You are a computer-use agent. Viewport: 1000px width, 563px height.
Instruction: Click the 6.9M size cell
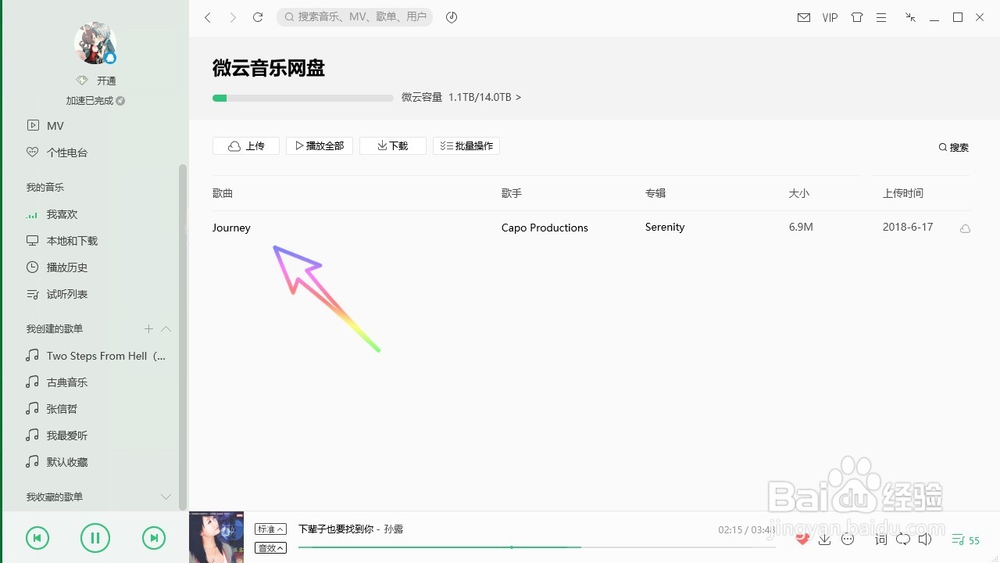(x=801, y=227)
